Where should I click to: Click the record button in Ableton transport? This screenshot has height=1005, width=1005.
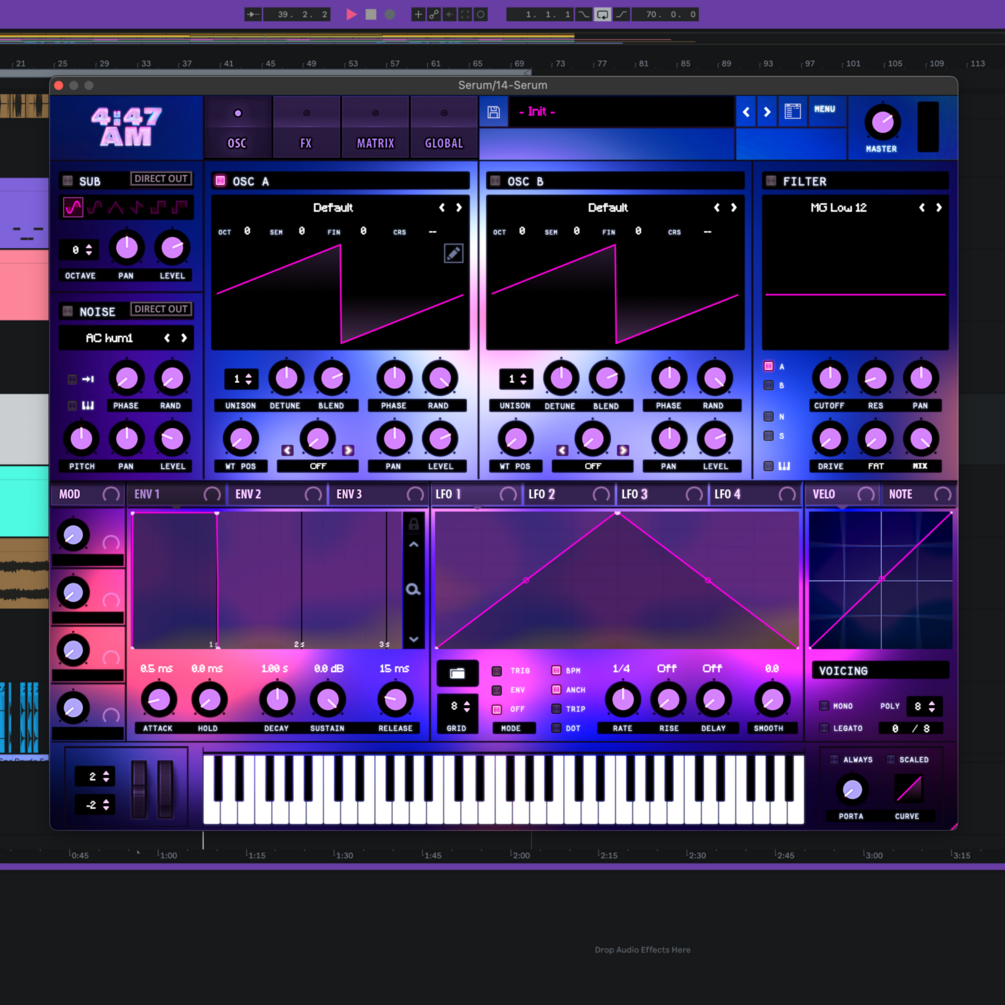(390, 14)
